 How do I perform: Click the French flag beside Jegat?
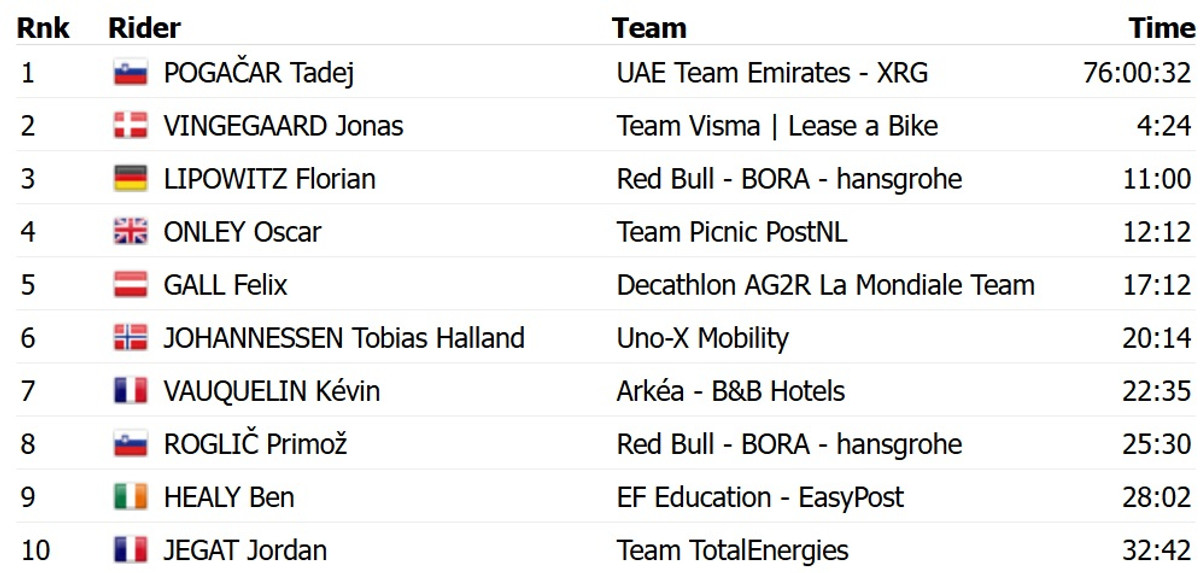[131, 550]
